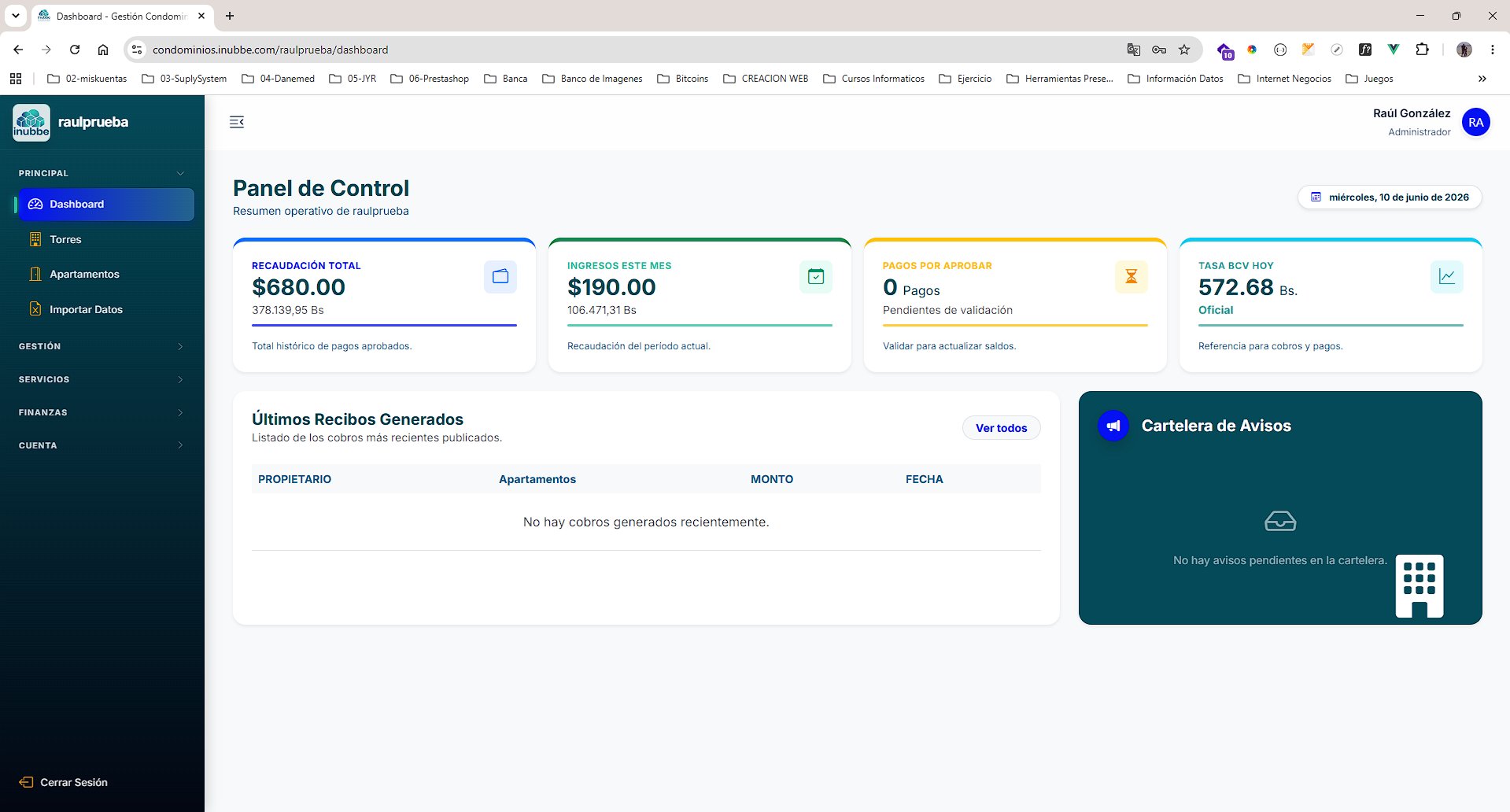Open the CREACION WEB bookmarks folder
The image size is (1510, 812).
click(766, 79)
